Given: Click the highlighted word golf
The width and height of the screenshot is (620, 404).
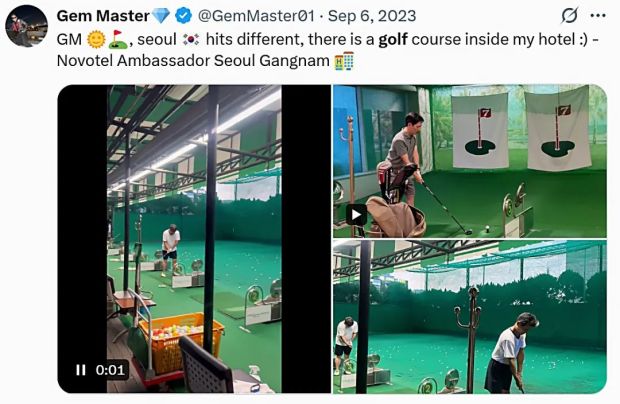Looking at the screenshot, I should [x=393, y=40].
